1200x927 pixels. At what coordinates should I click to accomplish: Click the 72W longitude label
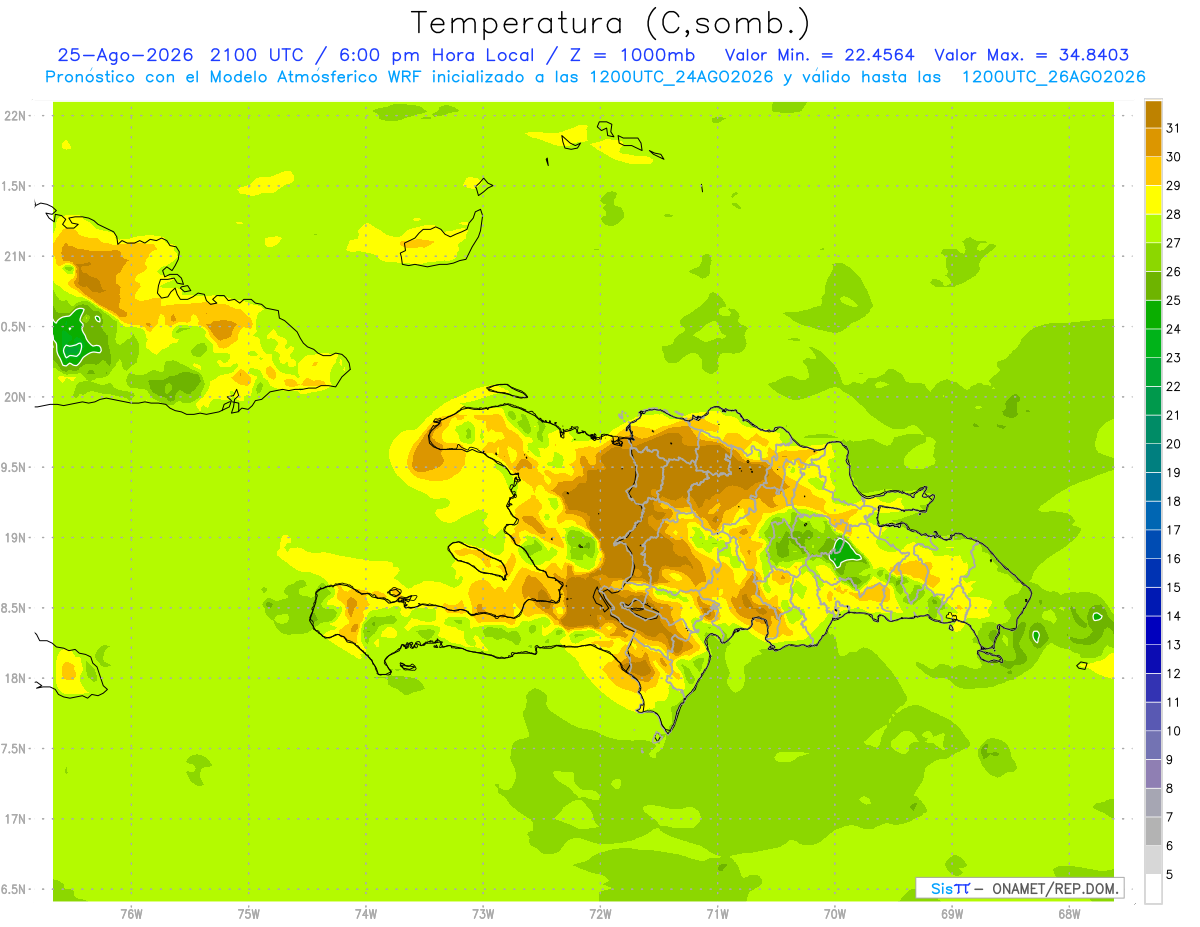point(600,913)
